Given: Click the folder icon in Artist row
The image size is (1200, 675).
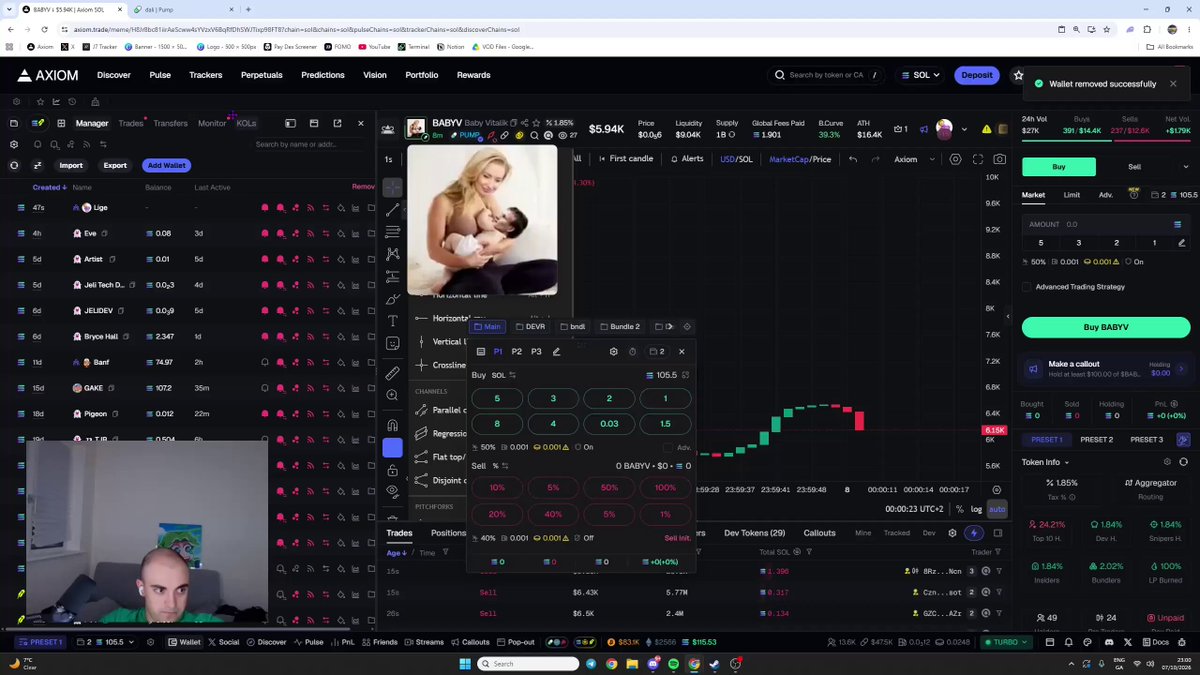Looking at the screenshot, I should [x=371, y=260].
